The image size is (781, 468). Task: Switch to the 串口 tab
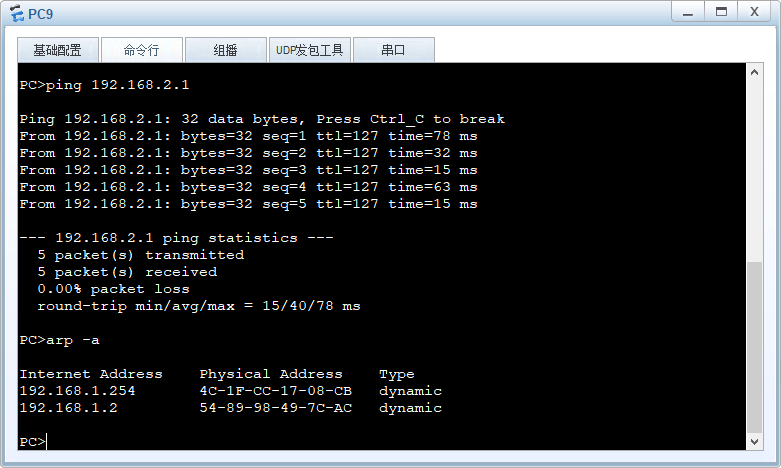pos(393,50)
